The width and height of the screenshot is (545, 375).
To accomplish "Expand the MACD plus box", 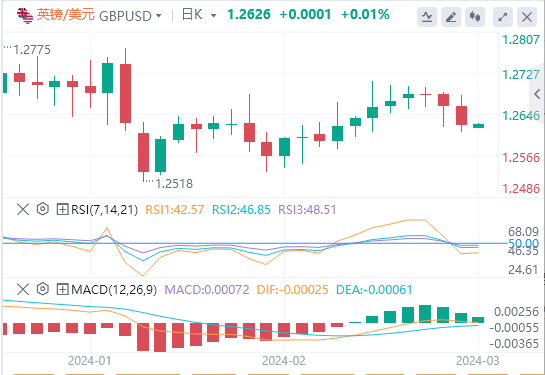I will [63, 289].
